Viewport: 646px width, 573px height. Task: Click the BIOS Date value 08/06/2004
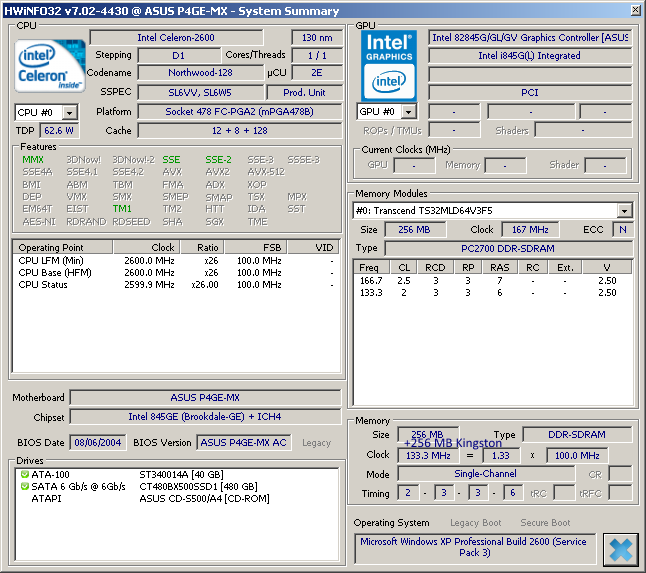[x=99, y=442]
